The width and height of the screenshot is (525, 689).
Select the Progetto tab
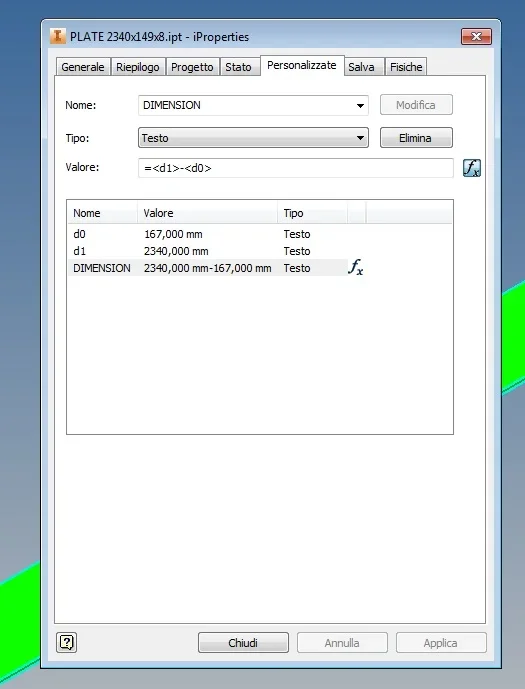(x=192, y=67)
